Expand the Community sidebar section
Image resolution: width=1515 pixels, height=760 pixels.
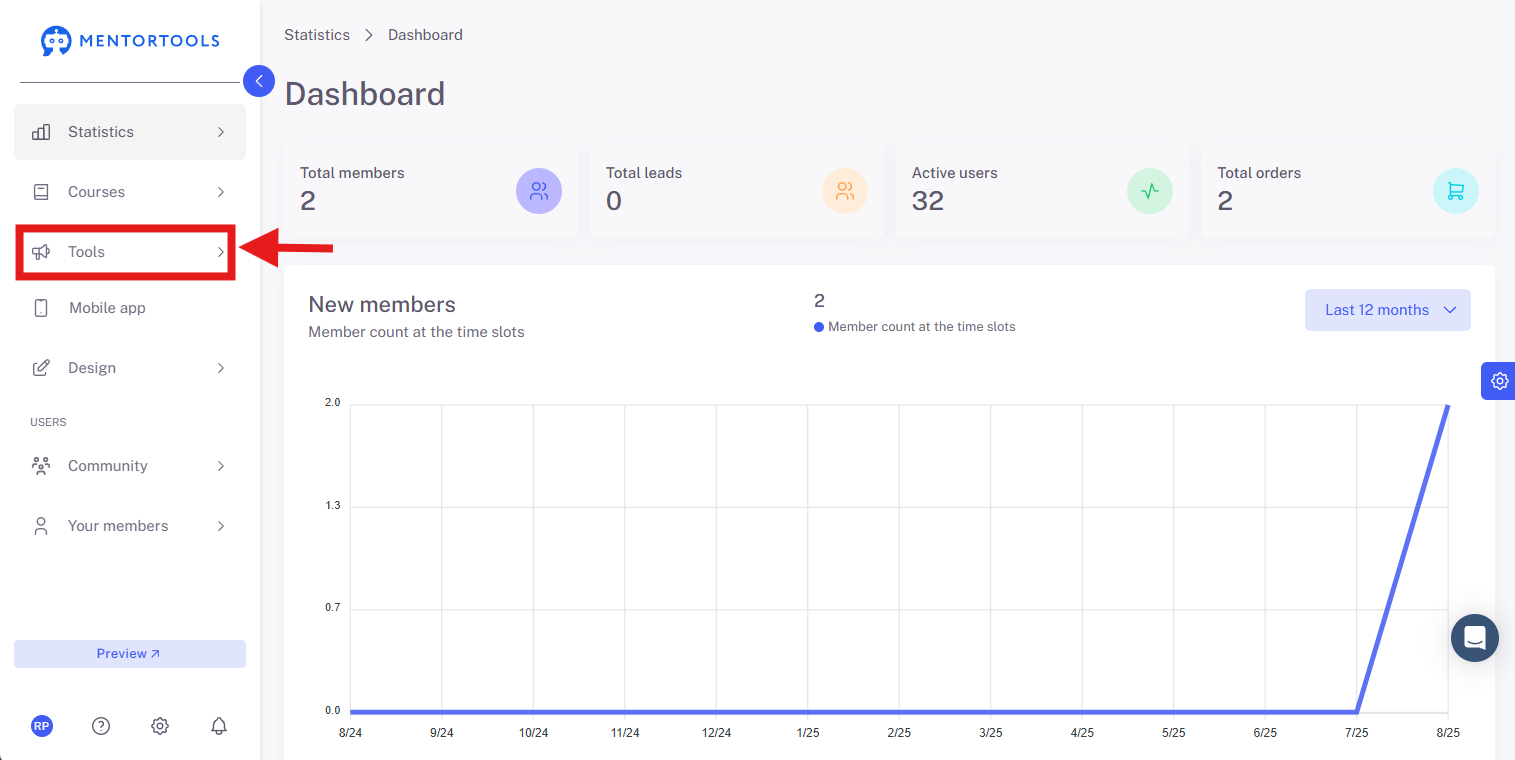click(130, 466)
